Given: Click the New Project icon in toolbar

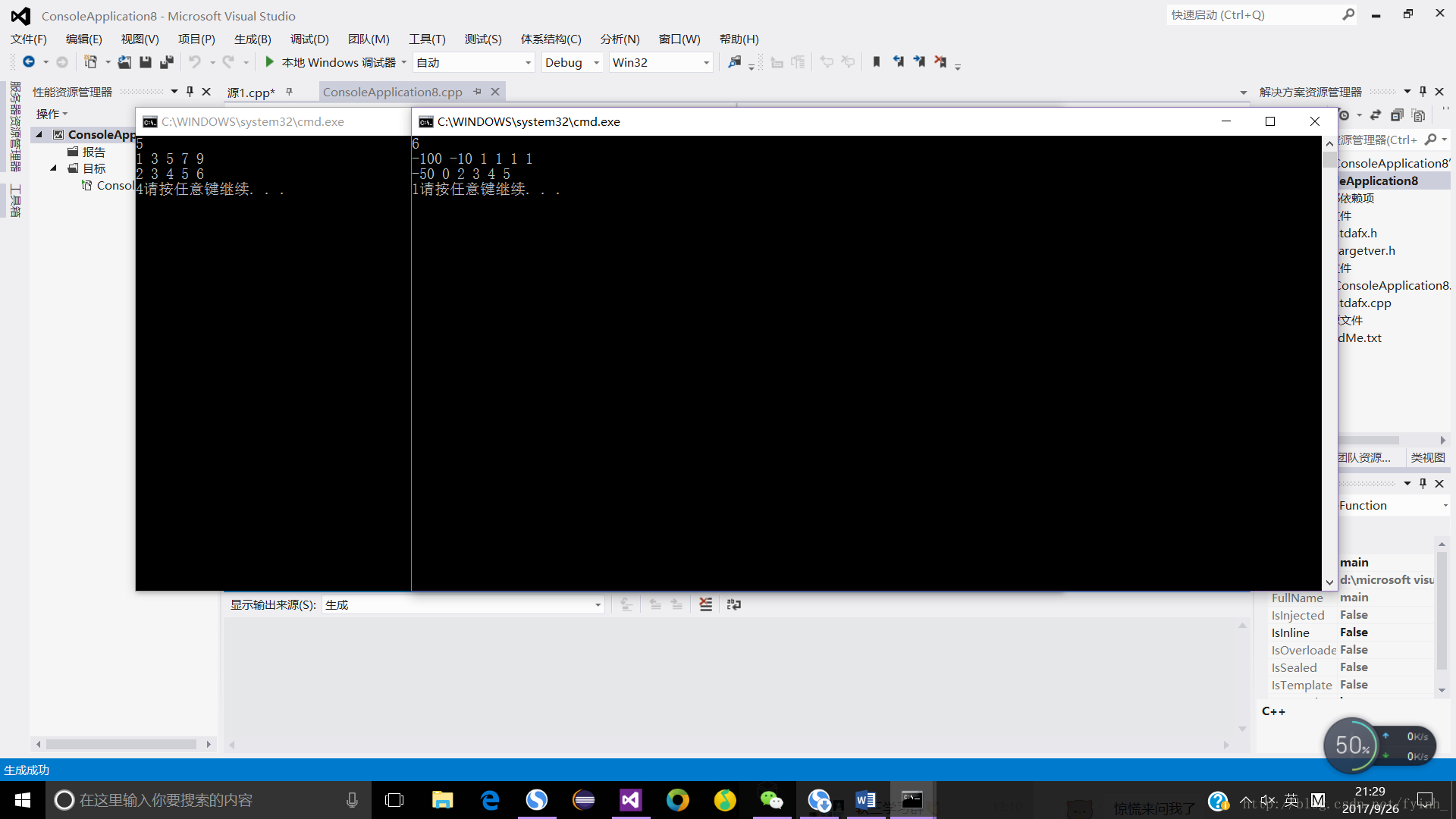Looking at the screenshot, I should click(90, 62).
